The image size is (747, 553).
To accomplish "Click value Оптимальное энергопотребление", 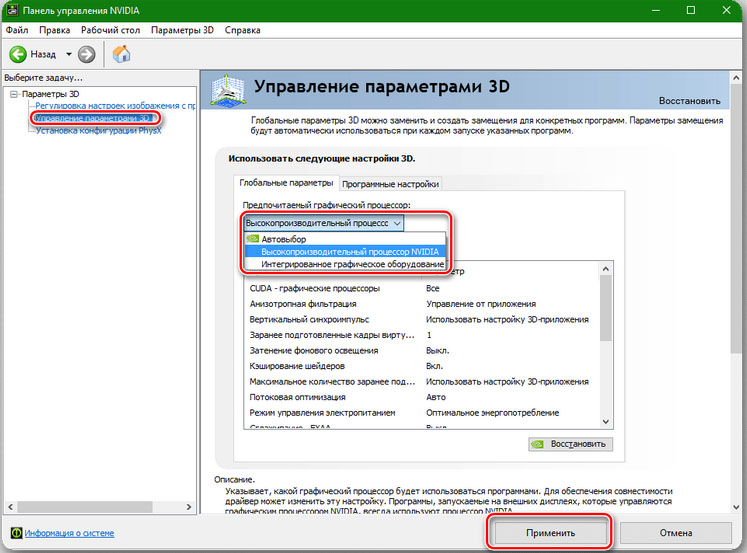I will (x=493, y=412).
